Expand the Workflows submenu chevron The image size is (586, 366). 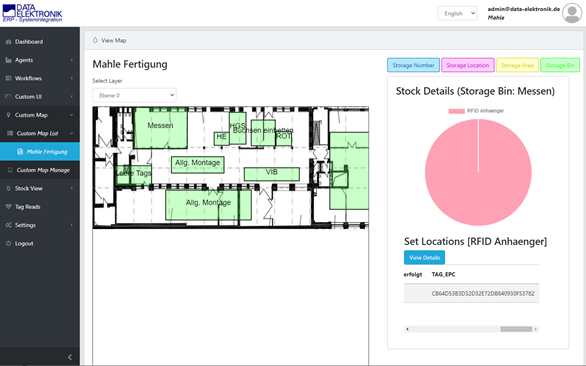[x=71, y=79]
